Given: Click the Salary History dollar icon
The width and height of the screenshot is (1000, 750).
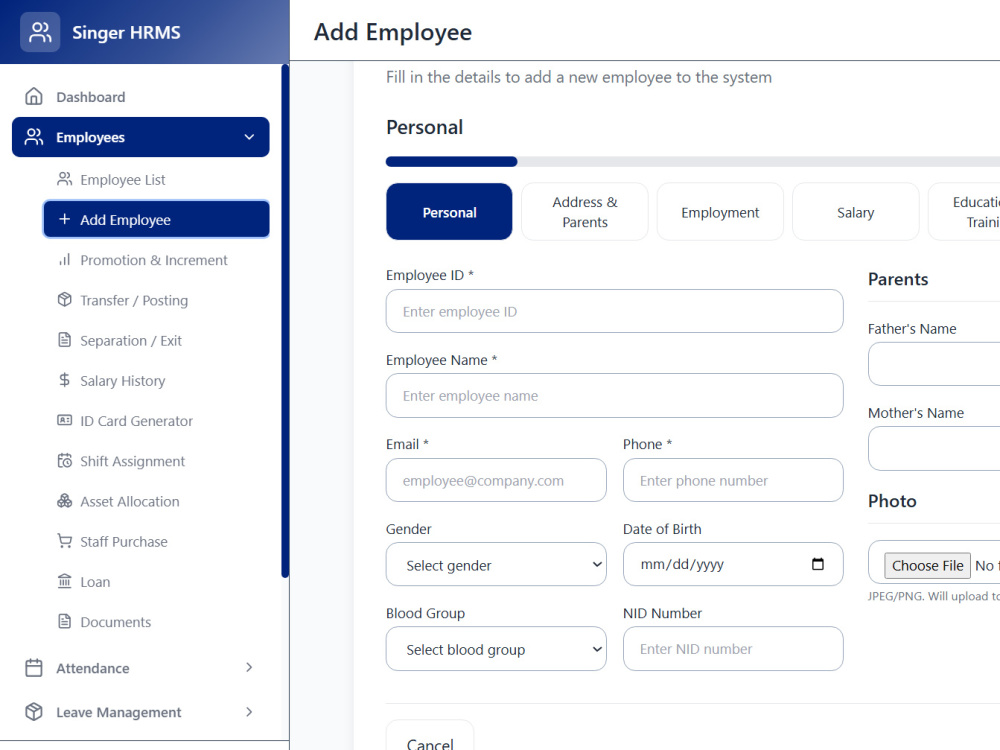Looking at the screenshot, I should pyautogui.click(x=64, y=380).
